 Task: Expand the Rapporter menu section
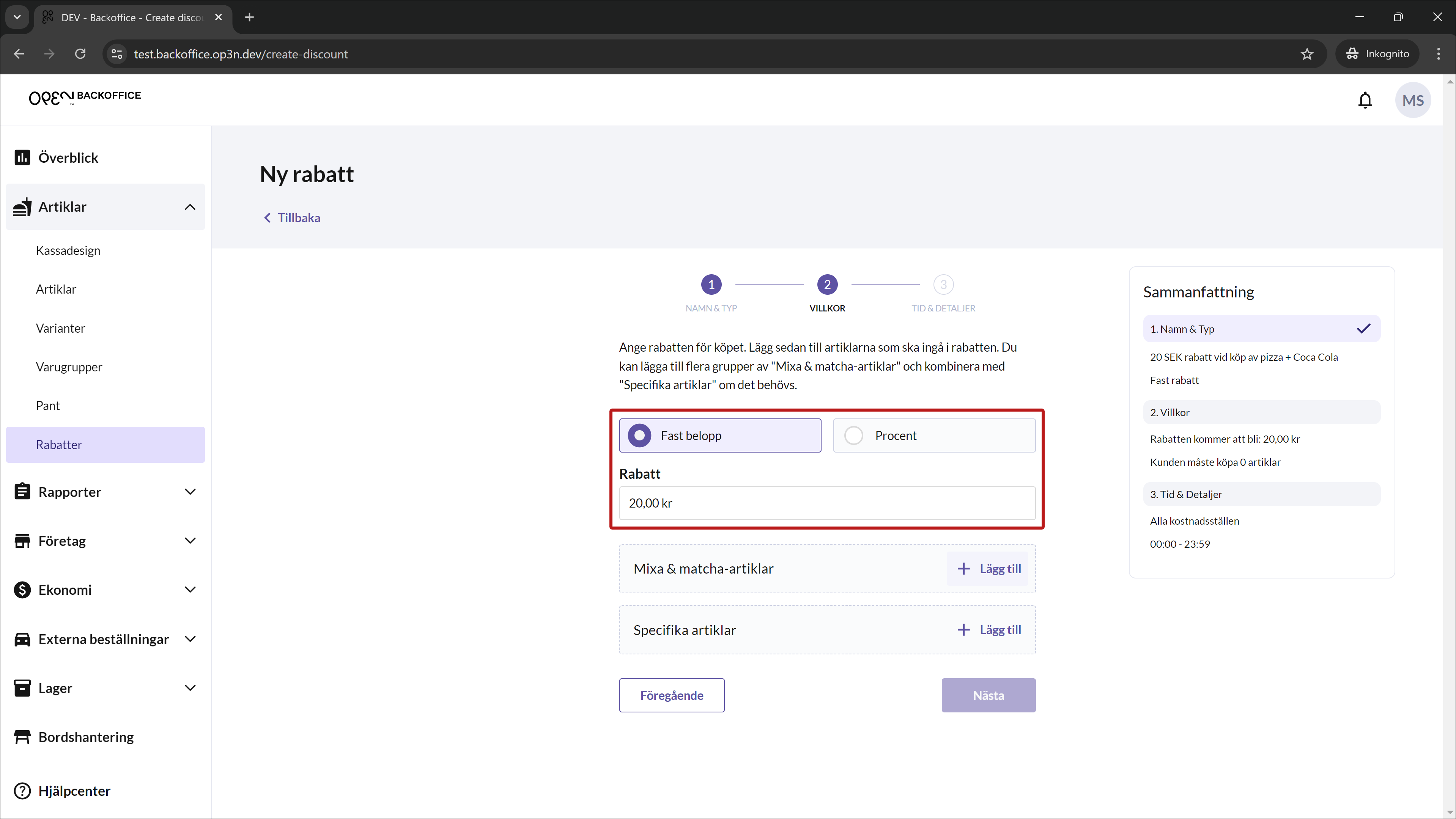click(190, 492)
